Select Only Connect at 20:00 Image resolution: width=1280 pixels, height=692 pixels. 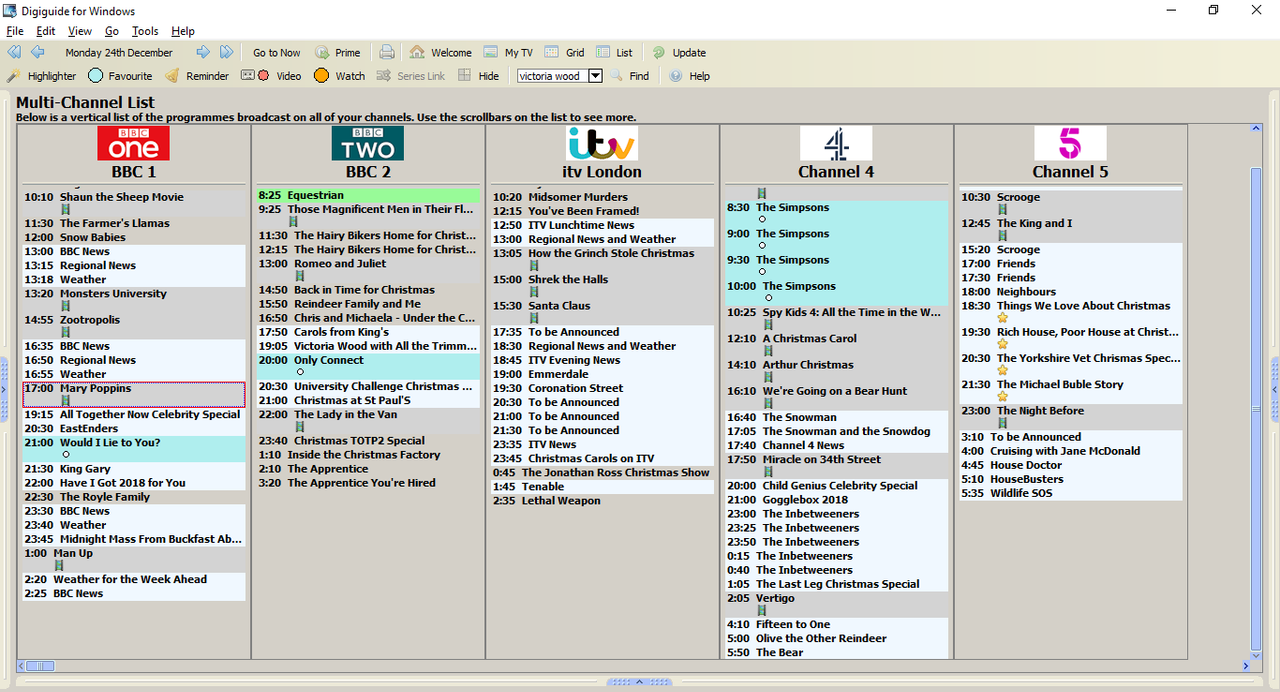click(x=368, y=366)
